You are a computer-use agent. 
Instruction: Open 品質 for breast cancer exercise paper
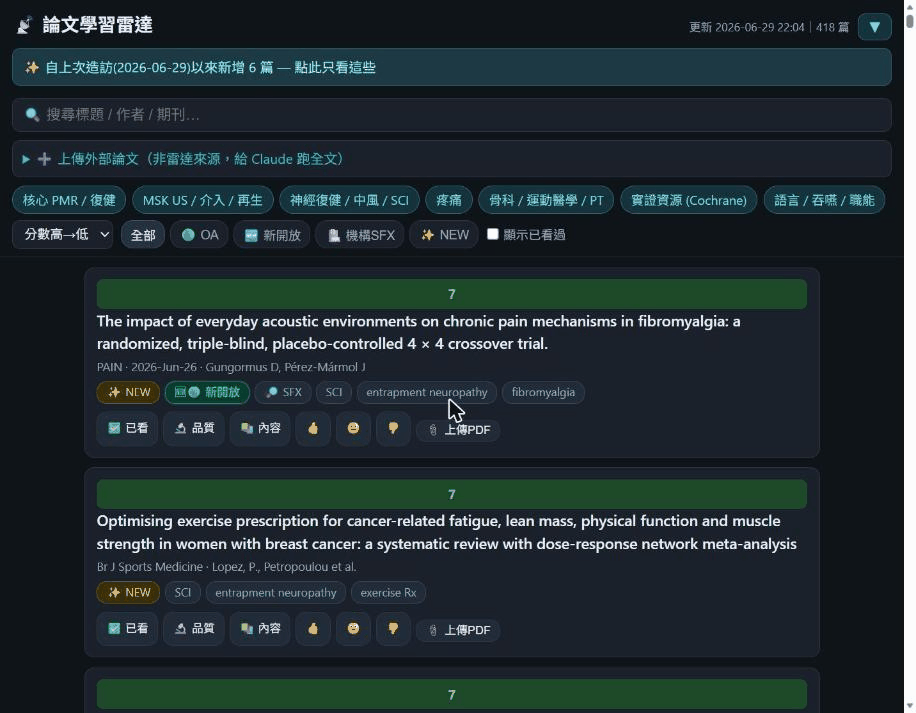[x=195, y=629]
